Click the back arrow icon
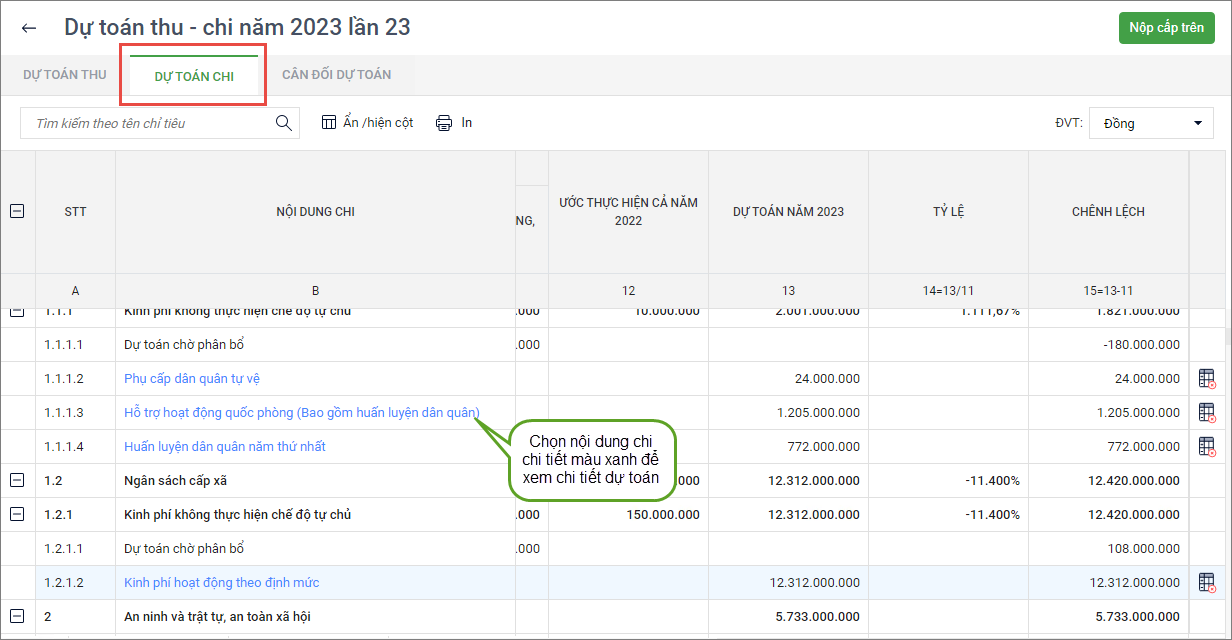 click(29, 28)
